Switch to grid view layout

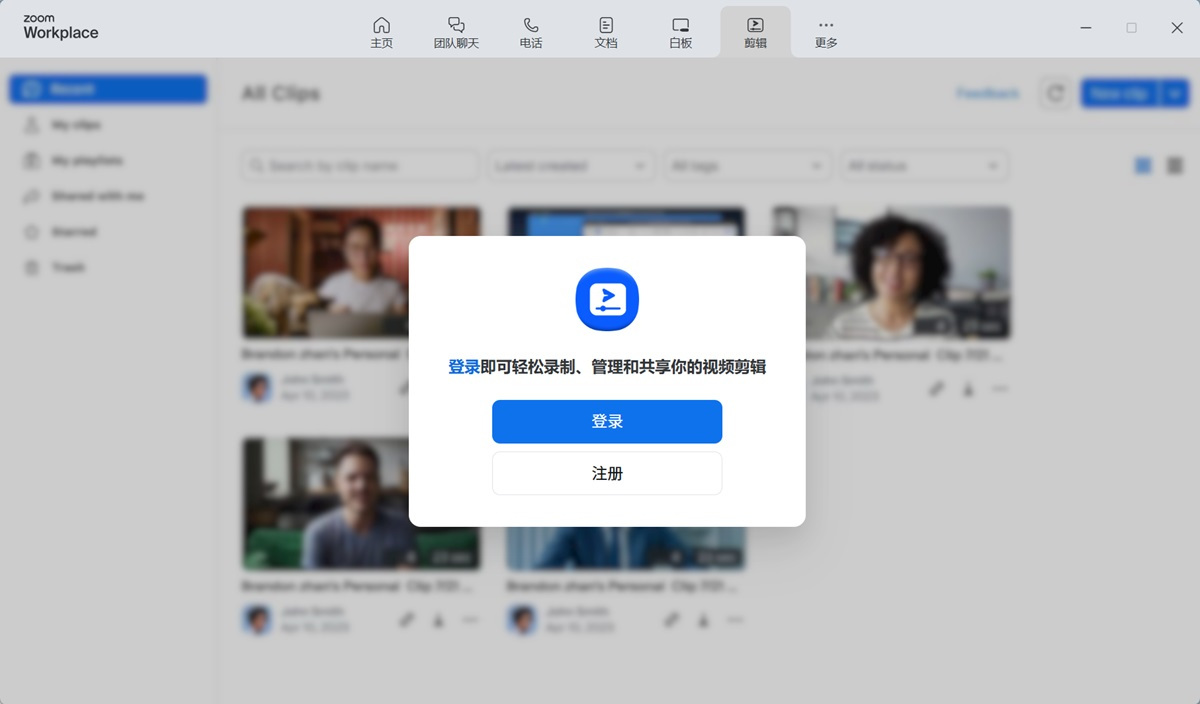pyautogui.click(x=1143, y=166)
